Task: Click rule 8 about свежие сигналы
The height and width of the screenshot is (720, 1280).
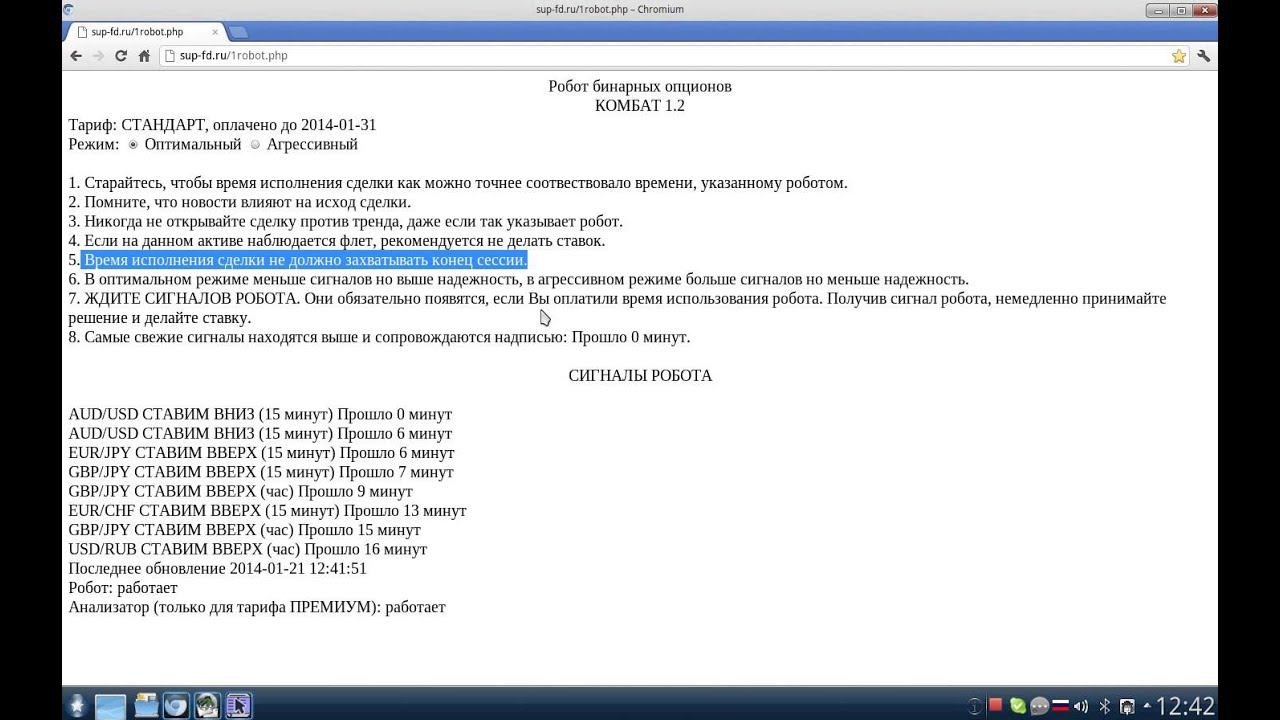Action: [x=379, y=337]
